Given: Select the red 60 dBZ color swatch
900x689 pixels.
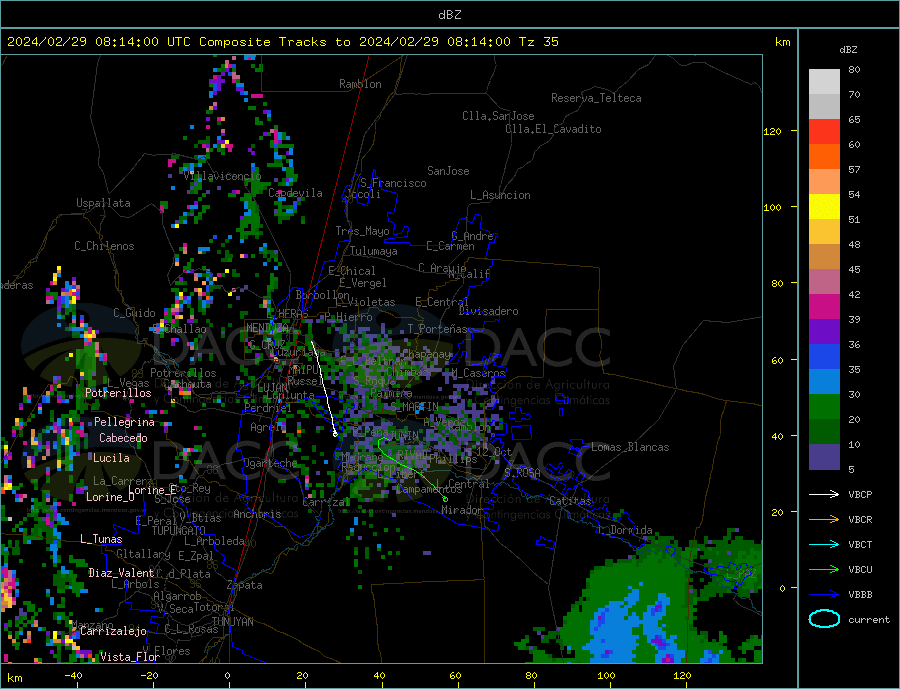Looking at the screenshot, I should (824, 131).
